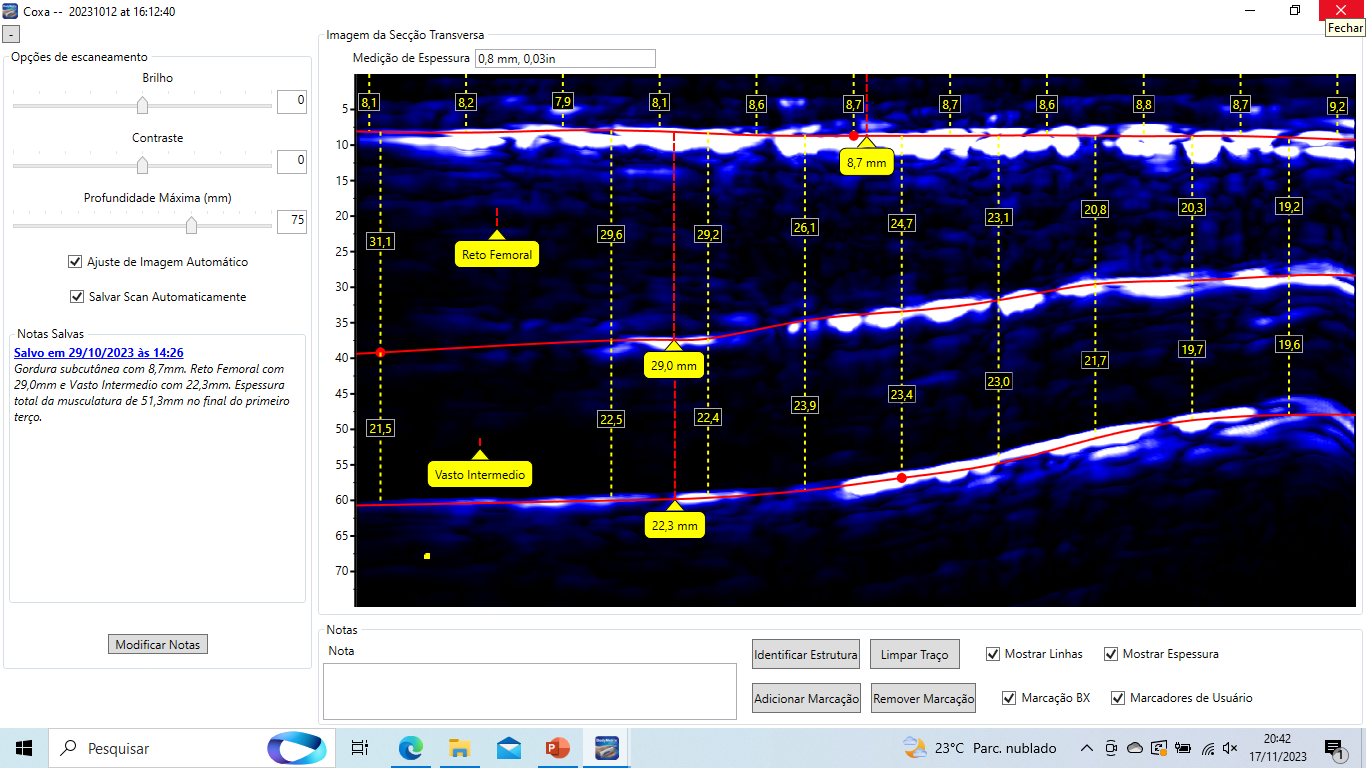1366x768 pixels.
Task: Open the saved note link from 29/10/2023
Action: 98,353
